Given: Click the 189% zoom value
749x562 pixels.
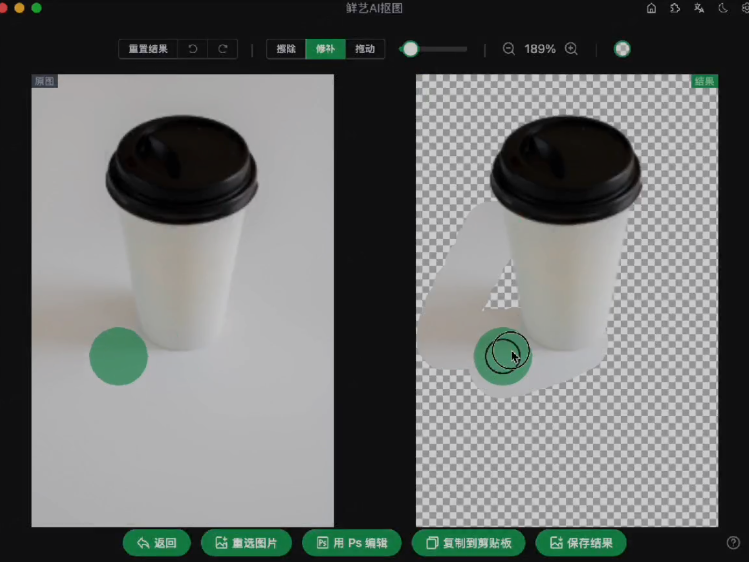Looking at the screenshot, I should tap(540, 49).
